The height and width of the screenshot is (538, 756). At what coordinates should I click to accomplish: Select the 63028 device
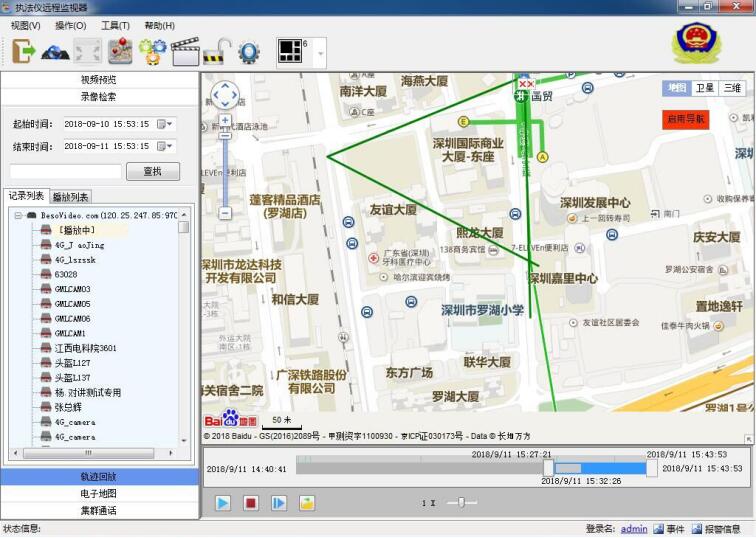pyautogui.click(x=66, y=274)
